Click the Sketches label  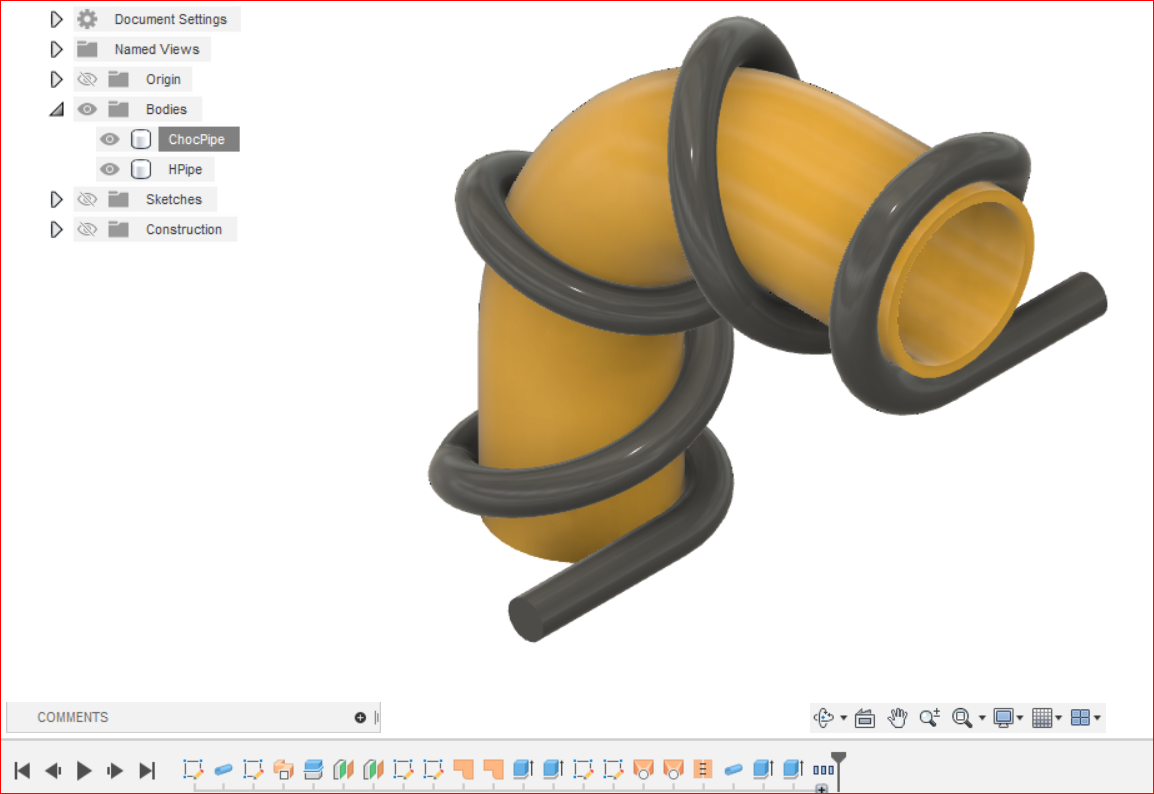[x=174, y=199]
